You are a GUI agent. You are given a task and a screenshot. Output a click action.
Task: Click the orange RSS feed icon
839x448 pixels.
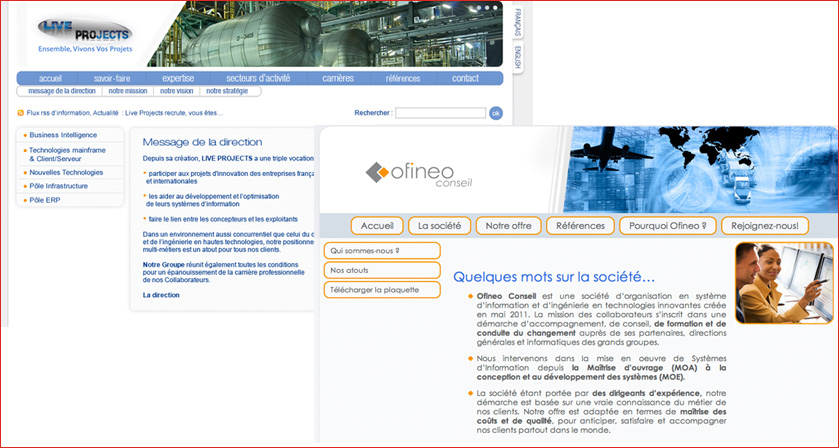pos(21,113)
